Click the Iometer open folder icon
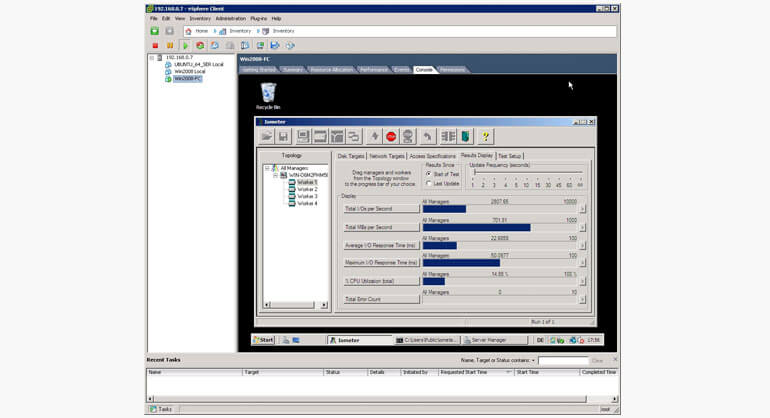 tap(267, 136)
